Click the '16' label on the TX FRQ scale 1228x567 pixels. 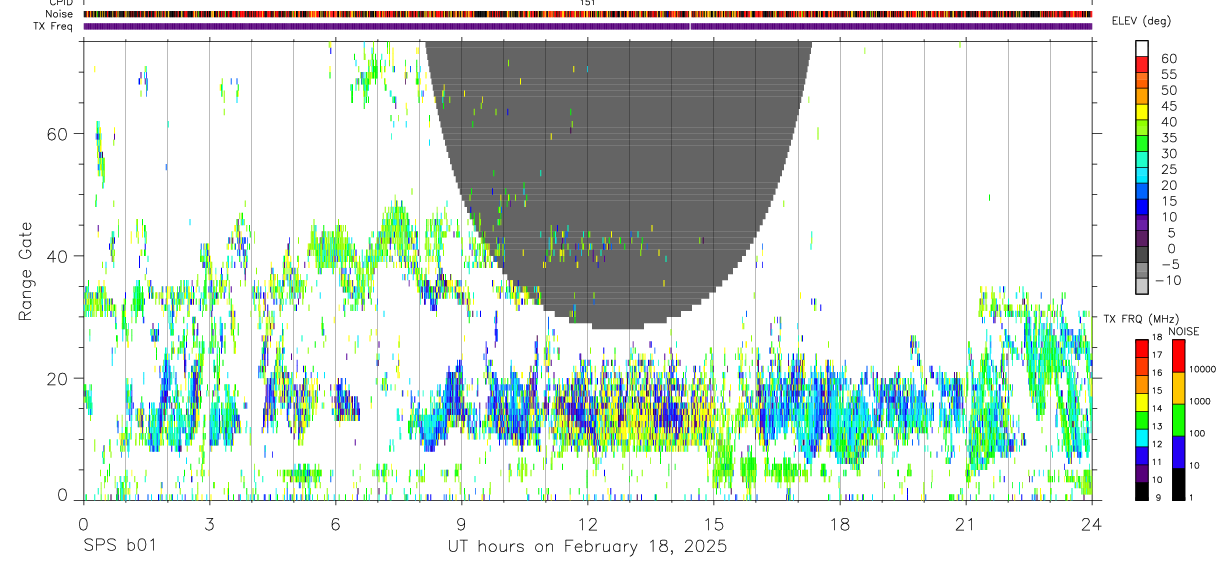tap(1157, 373)
